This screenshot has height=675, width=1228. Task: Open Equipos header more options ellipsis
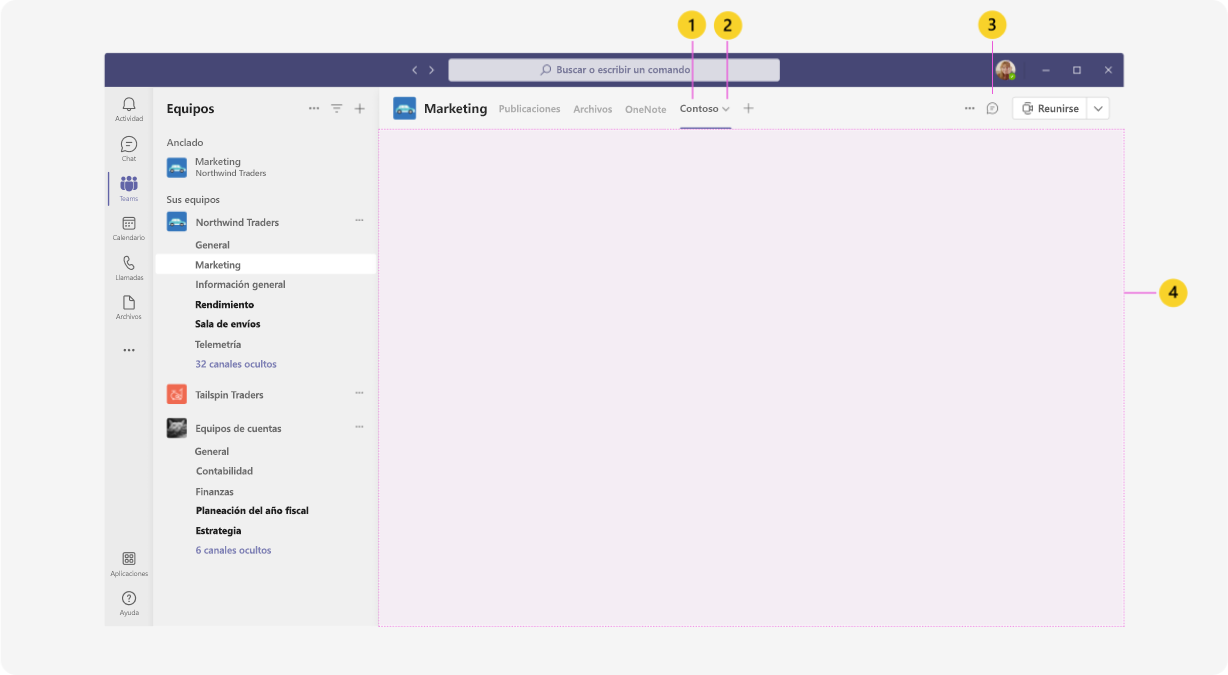[314, 108]
